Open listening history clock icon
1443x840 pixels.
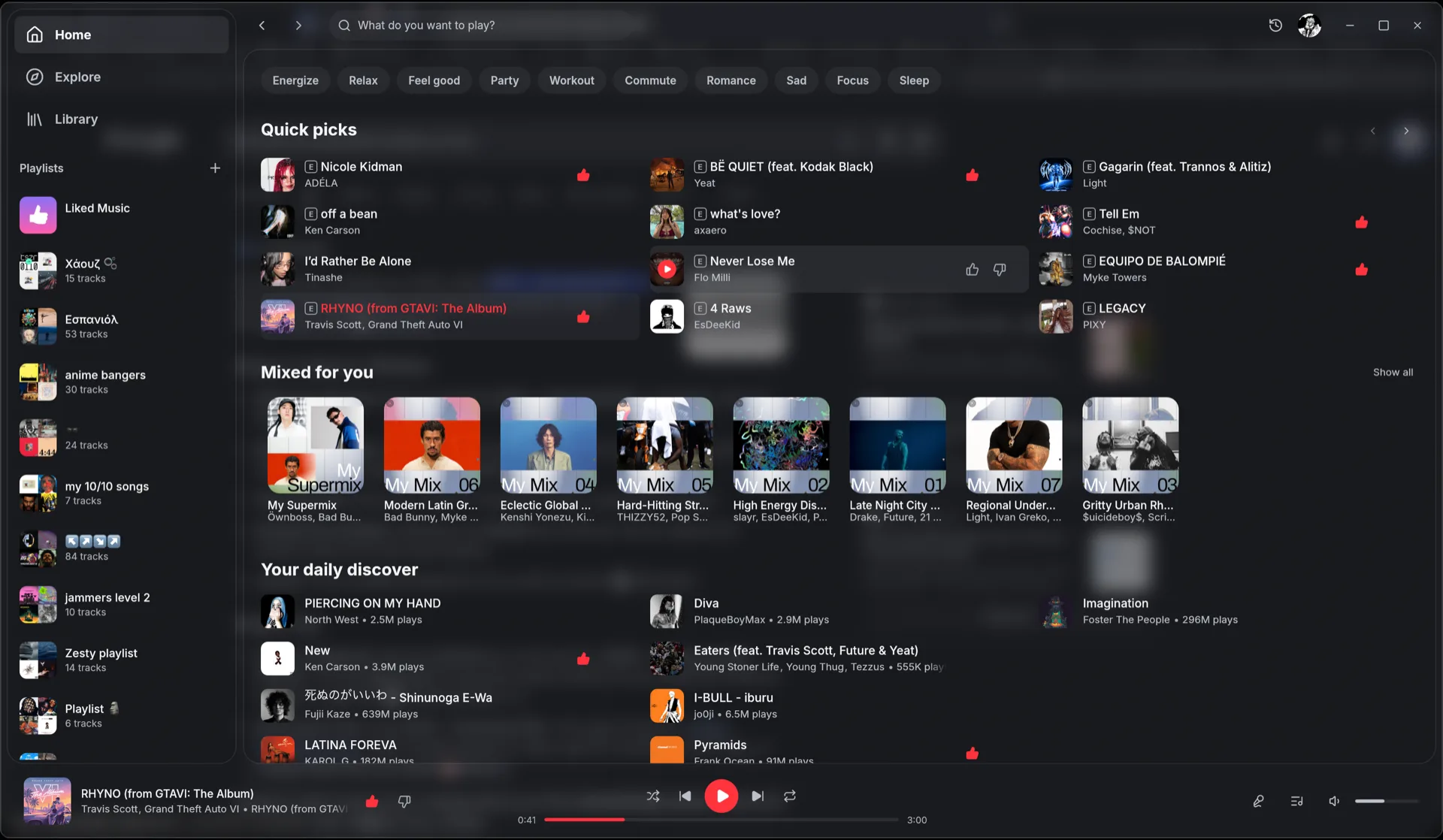pos(1275,26)
